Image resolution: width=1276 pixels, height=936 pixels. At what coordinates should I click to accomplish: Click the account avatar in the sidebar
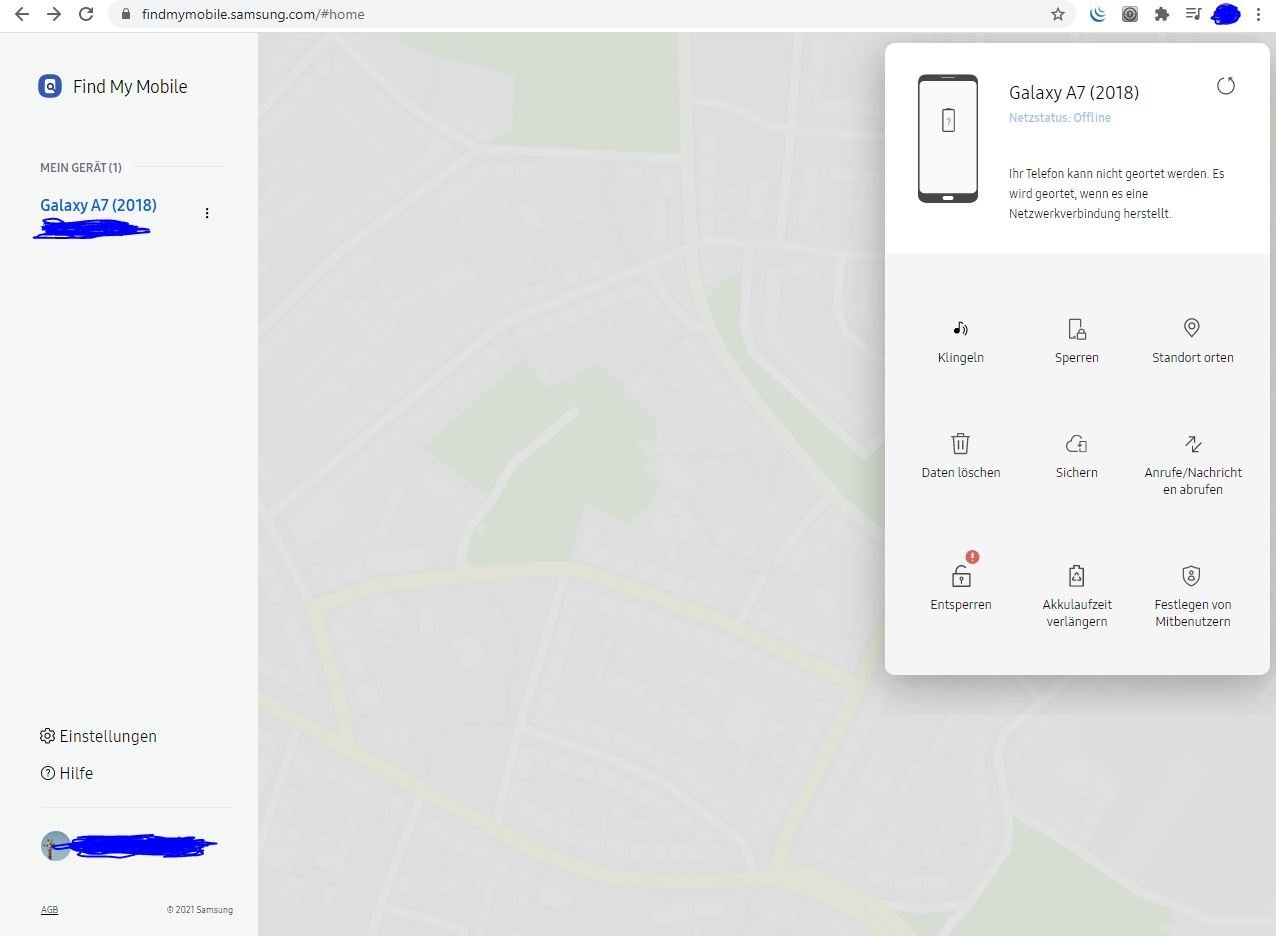[56, 846]
